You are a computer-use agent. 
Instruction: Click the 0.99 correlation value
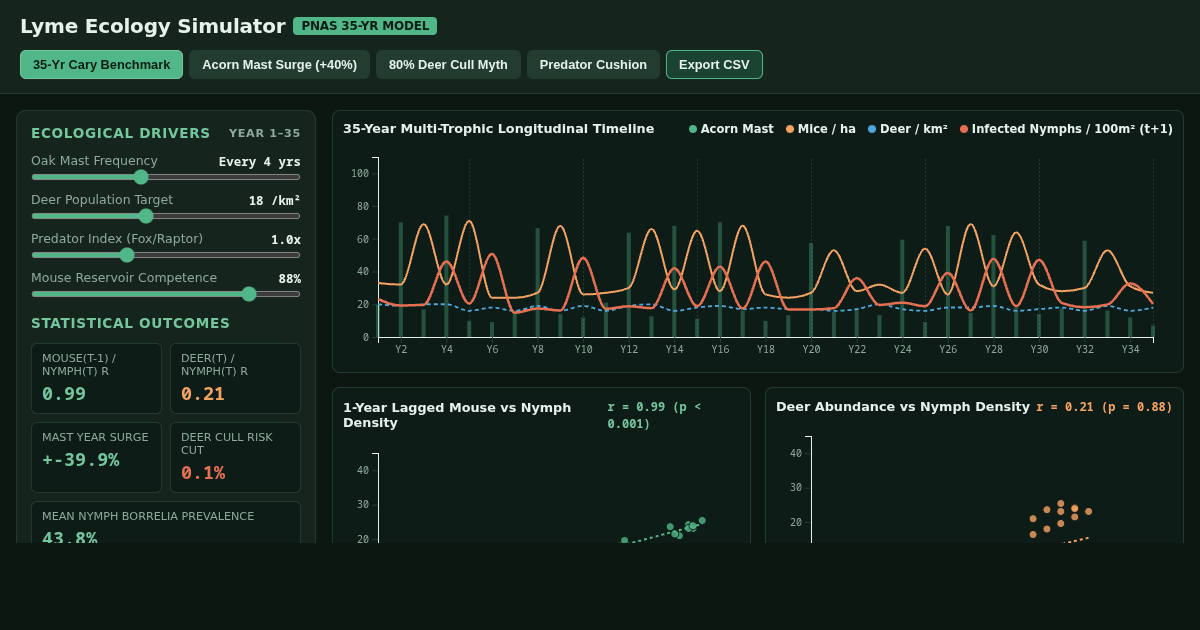(x=64, y=394)
